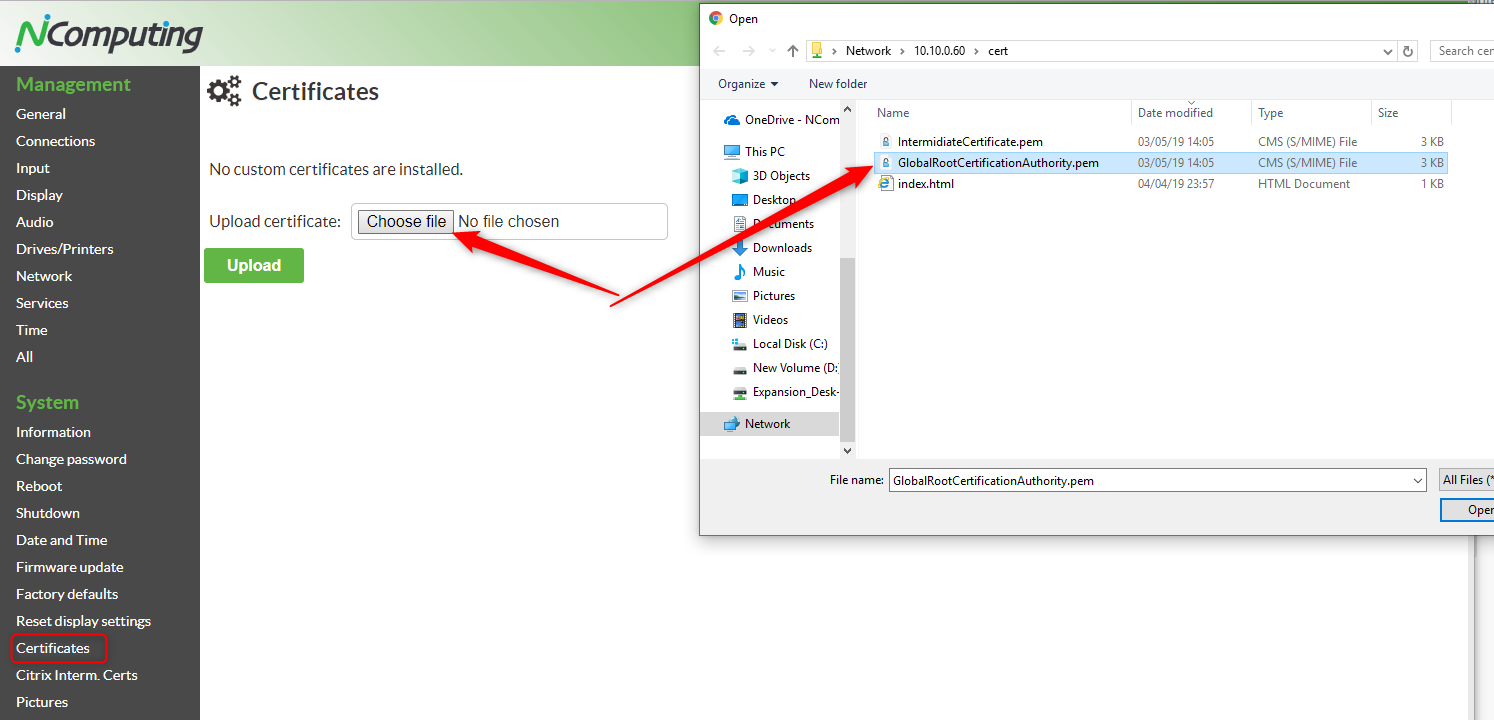
Task: Open General management page
Action: click(41, 114)
